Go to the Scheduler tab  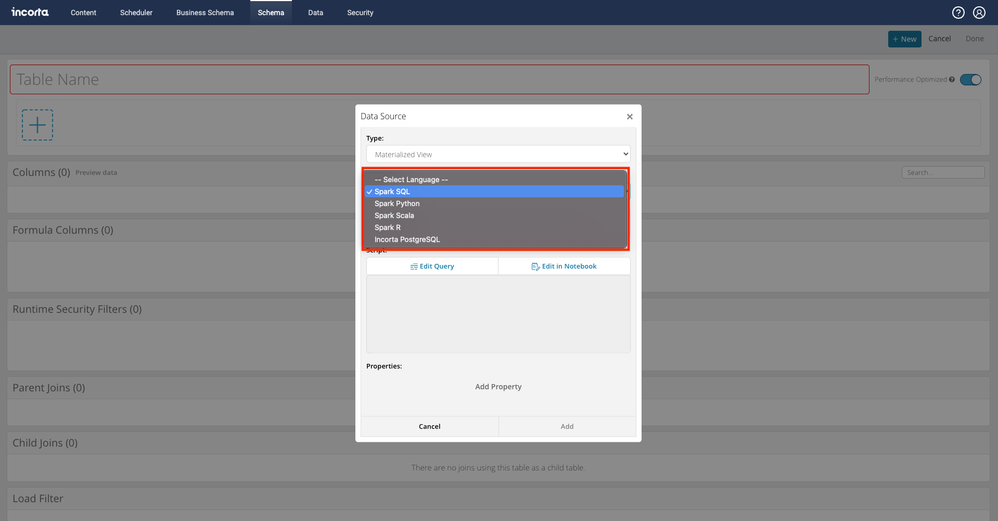tap(136, 13)
